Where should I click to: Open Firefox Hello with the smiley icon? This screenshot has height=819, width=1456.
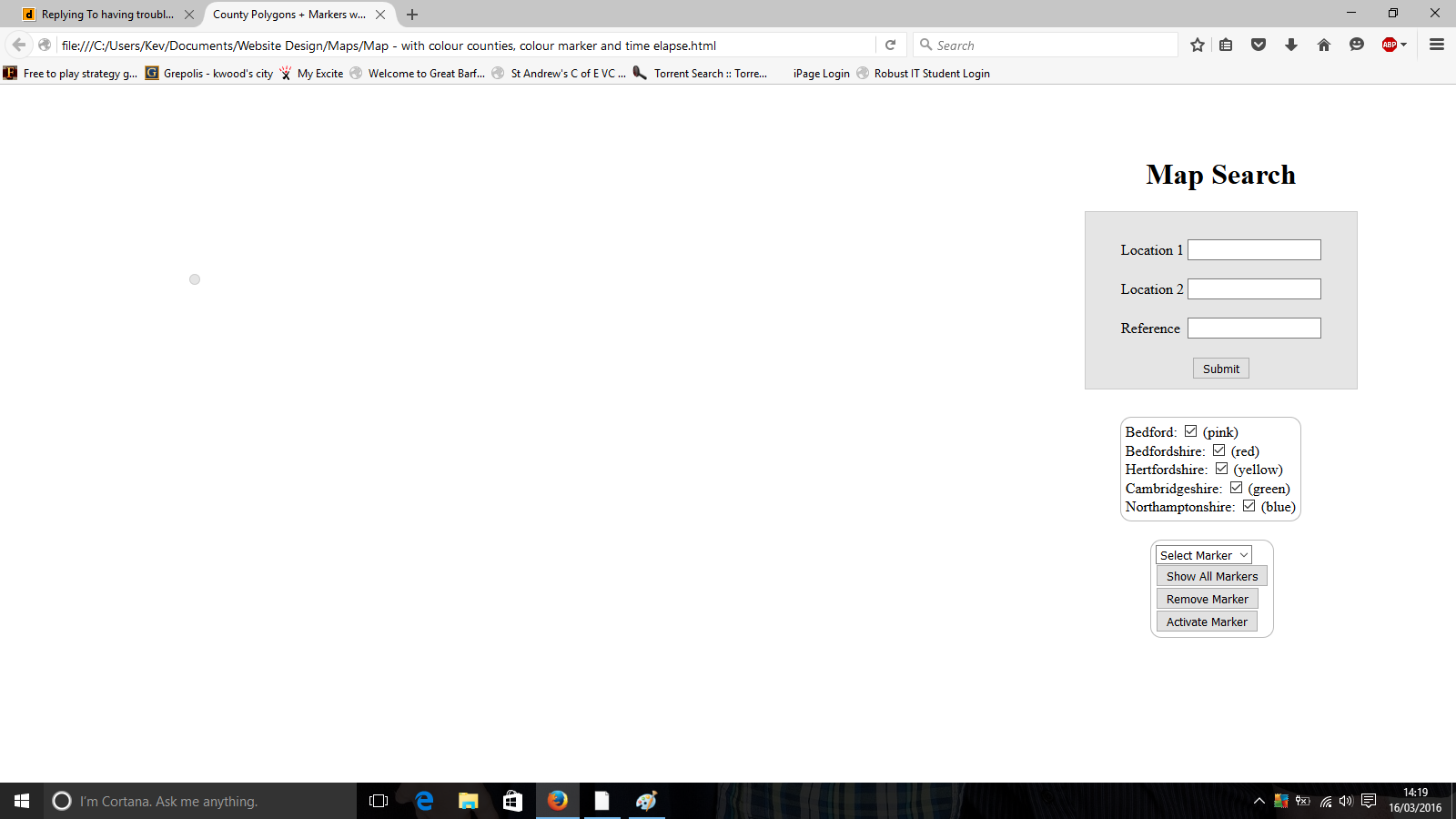pos(1357,45)
